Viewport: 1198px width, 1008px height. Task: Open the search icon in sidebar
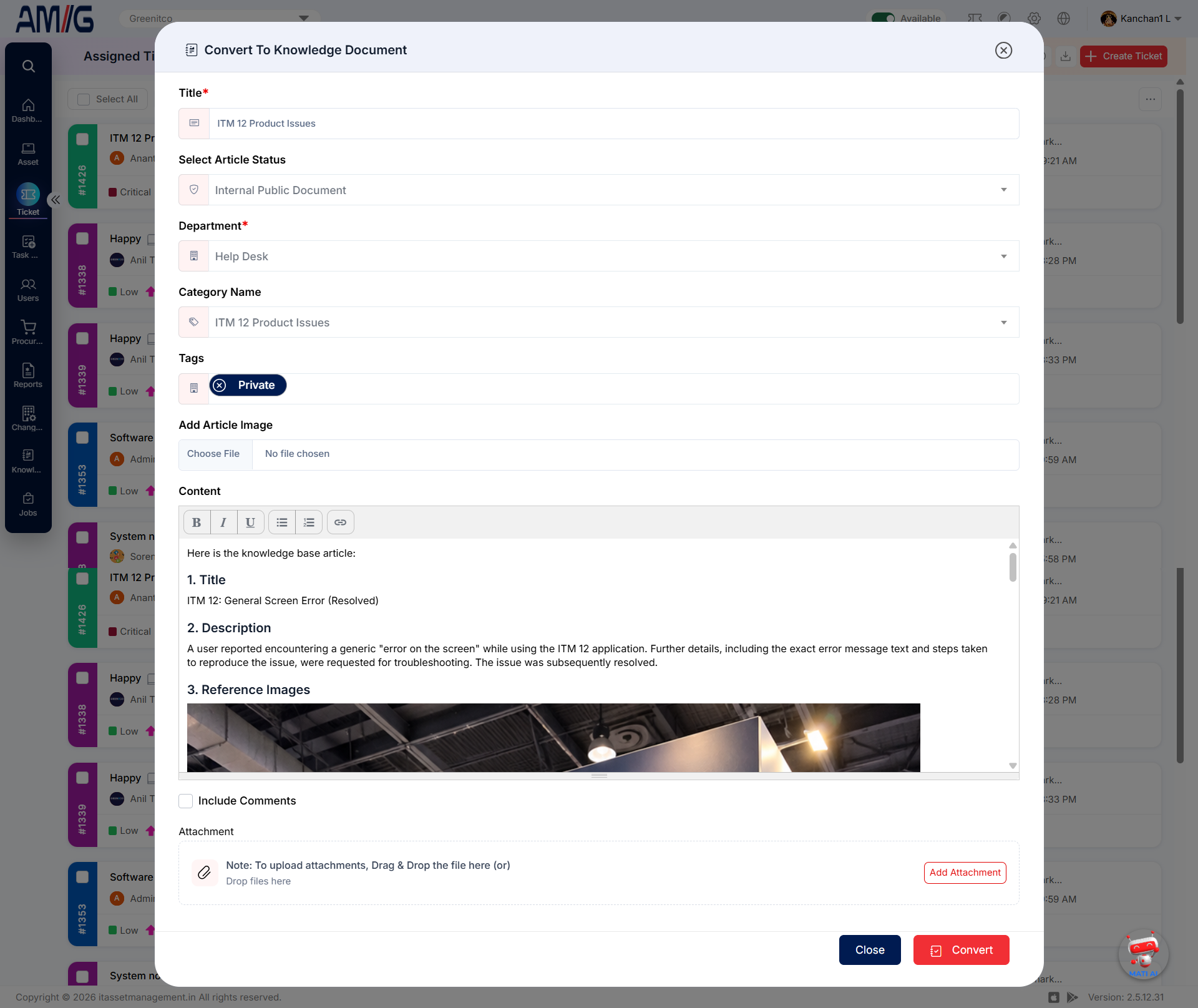click(28, 66)
